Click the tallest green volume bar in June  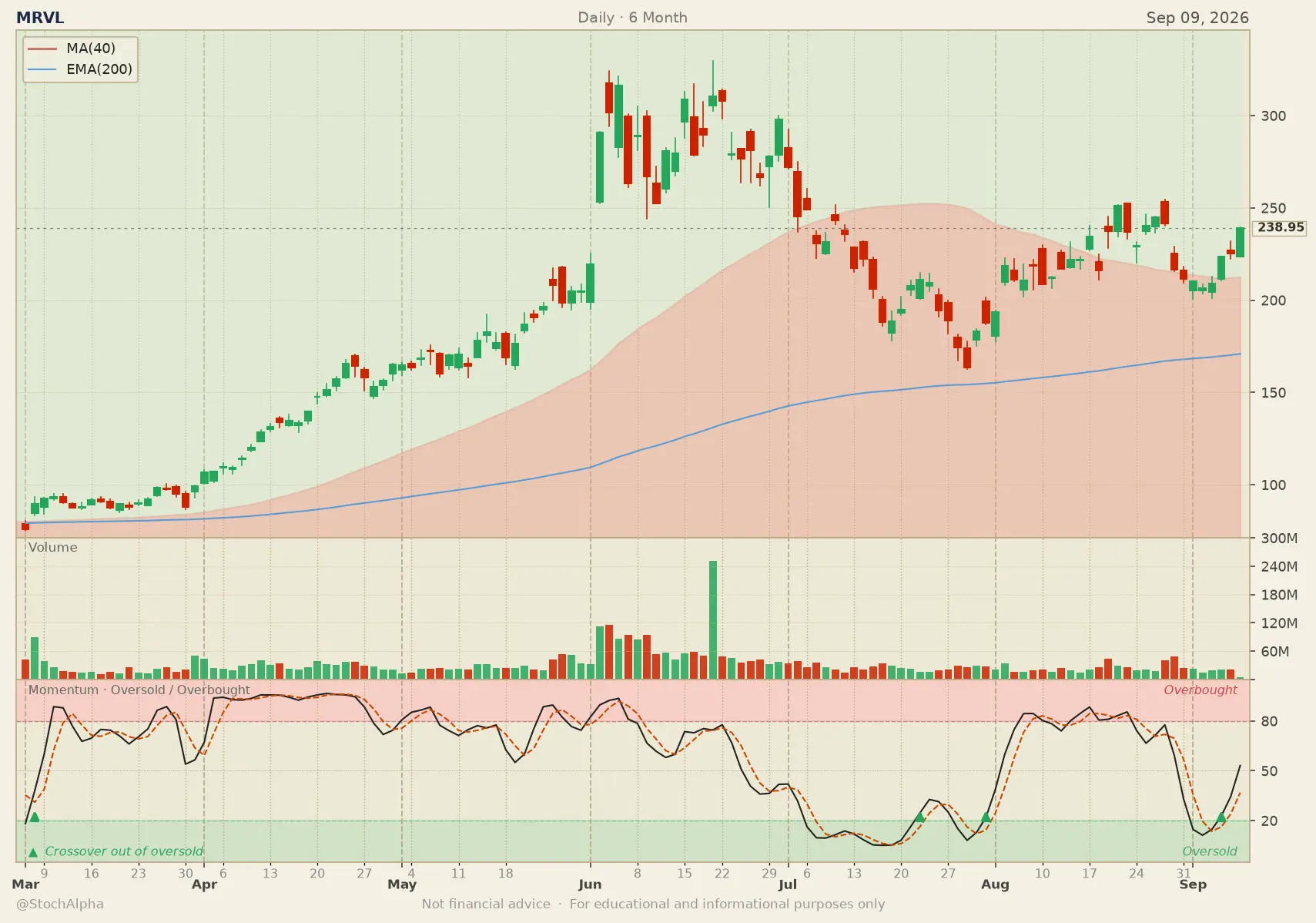pos(713,619)
